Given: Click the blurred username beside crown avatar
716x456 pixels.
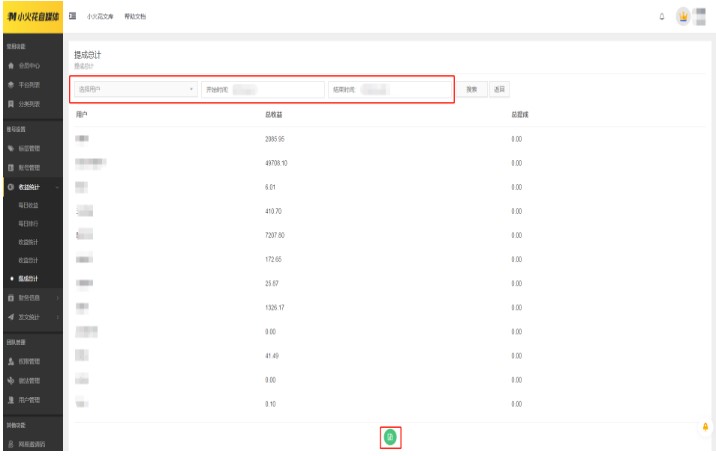Looking at the screenshot, I should point(700,17).
